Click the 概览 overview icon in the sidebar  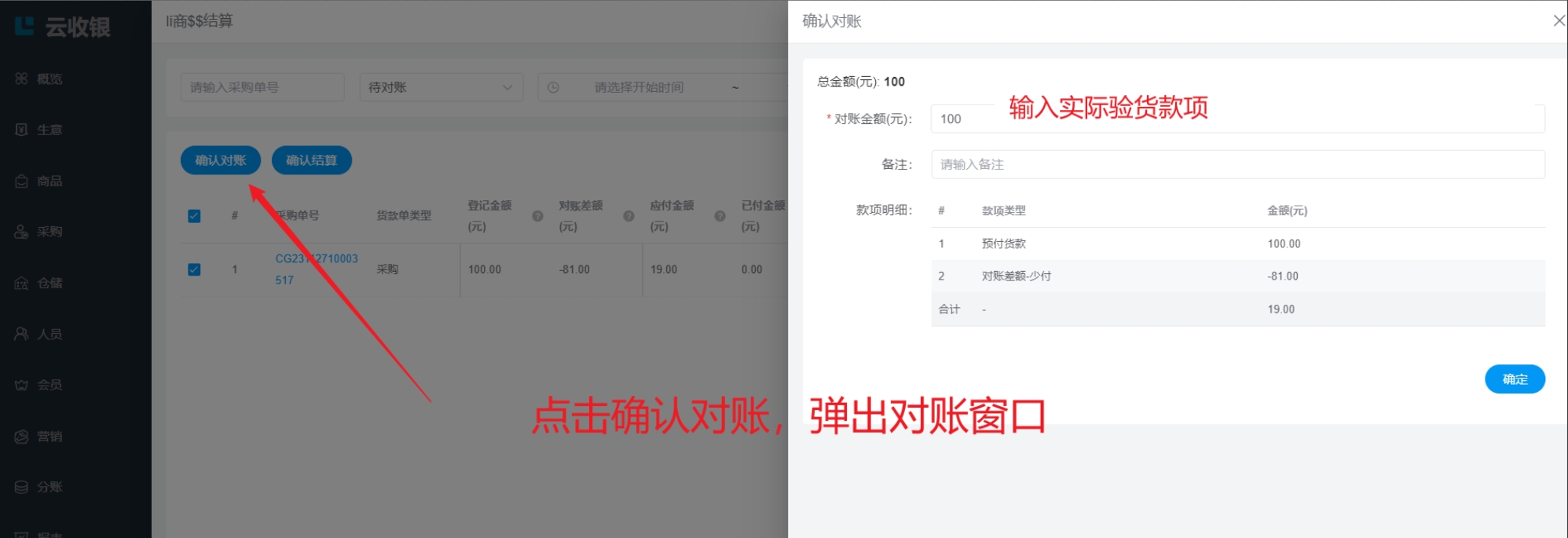[22, 79]
